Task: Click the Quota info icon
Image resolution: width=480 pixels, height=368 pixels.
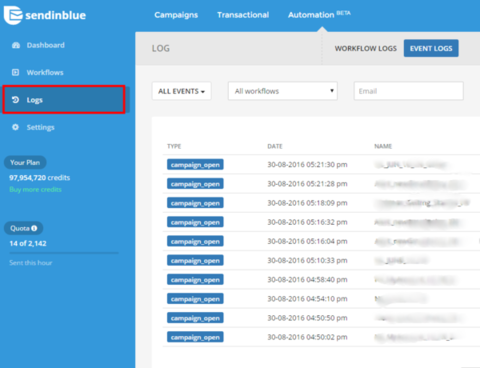Action: pyautogui.click(x=34, y=228)
